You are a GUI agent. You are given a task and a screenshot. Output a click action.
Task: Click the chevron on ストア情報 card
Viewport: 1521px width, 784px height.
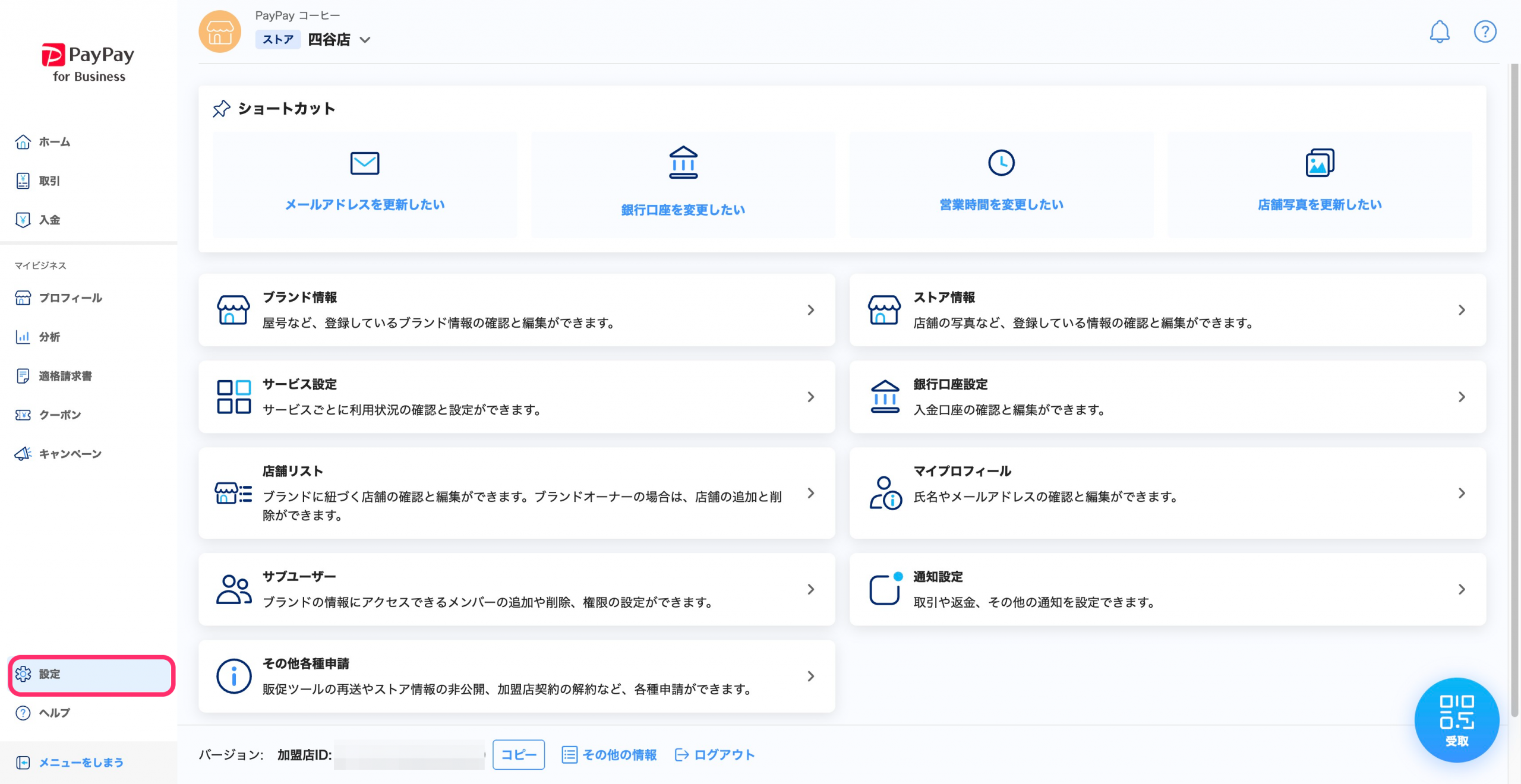[x=1462, y=310]
